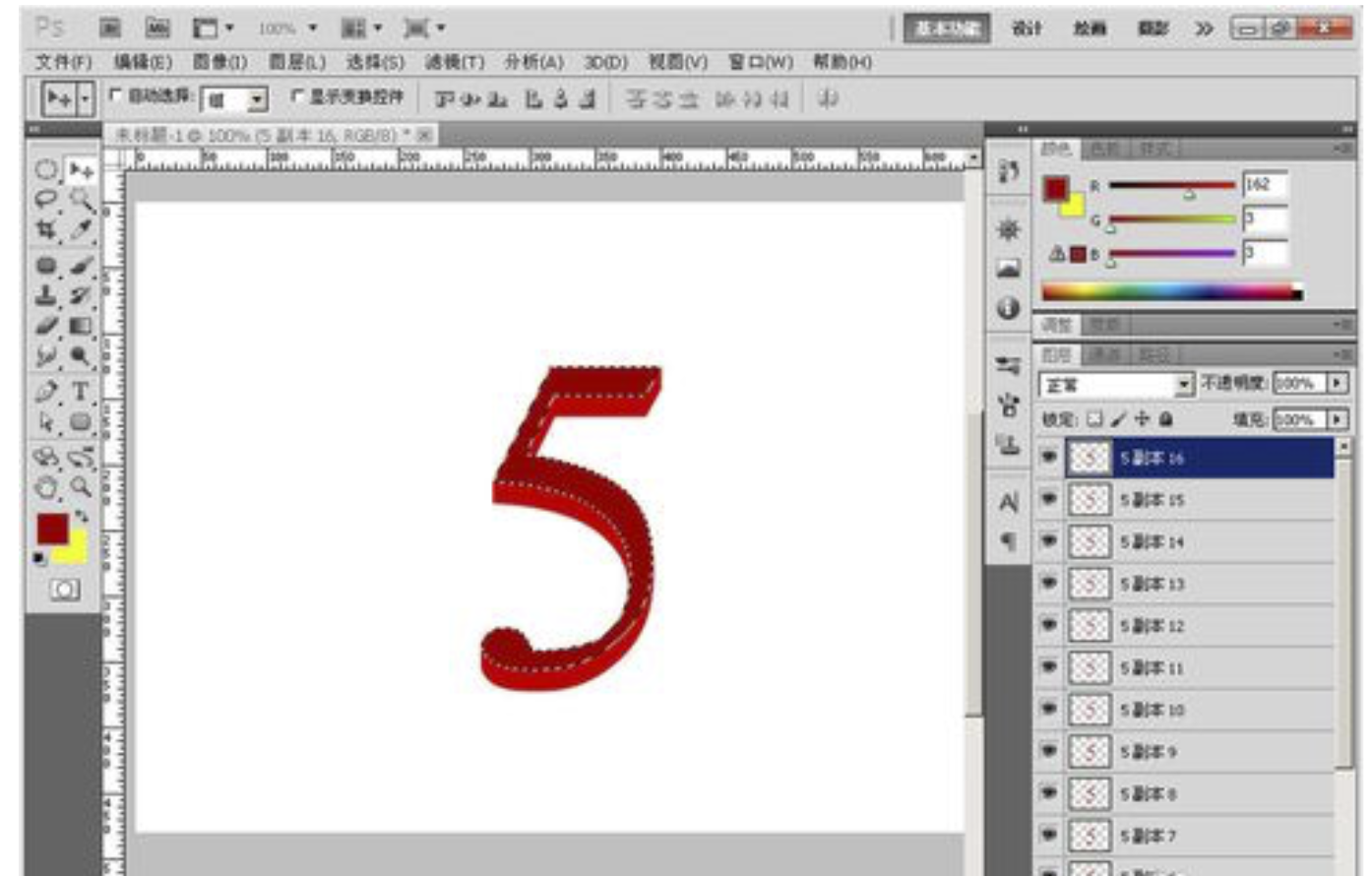Hide layer 5 副本 13
This screenshot has width=1372, height=876.
click(1048, 584)
